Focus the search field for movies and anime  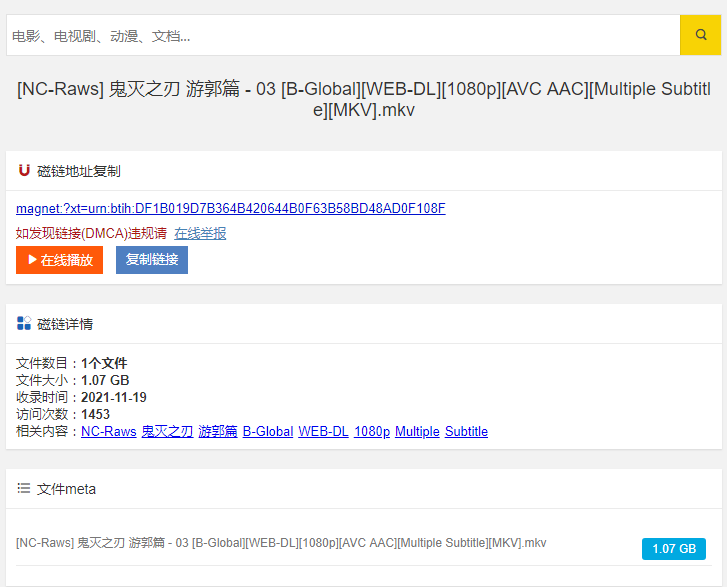(x=343, y=35)
